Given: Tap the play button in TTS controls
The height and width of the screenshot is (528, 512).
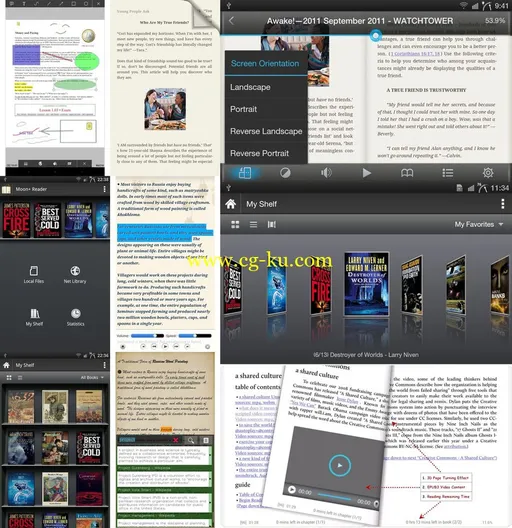Looking at the screenshot, I should (165, 346).
